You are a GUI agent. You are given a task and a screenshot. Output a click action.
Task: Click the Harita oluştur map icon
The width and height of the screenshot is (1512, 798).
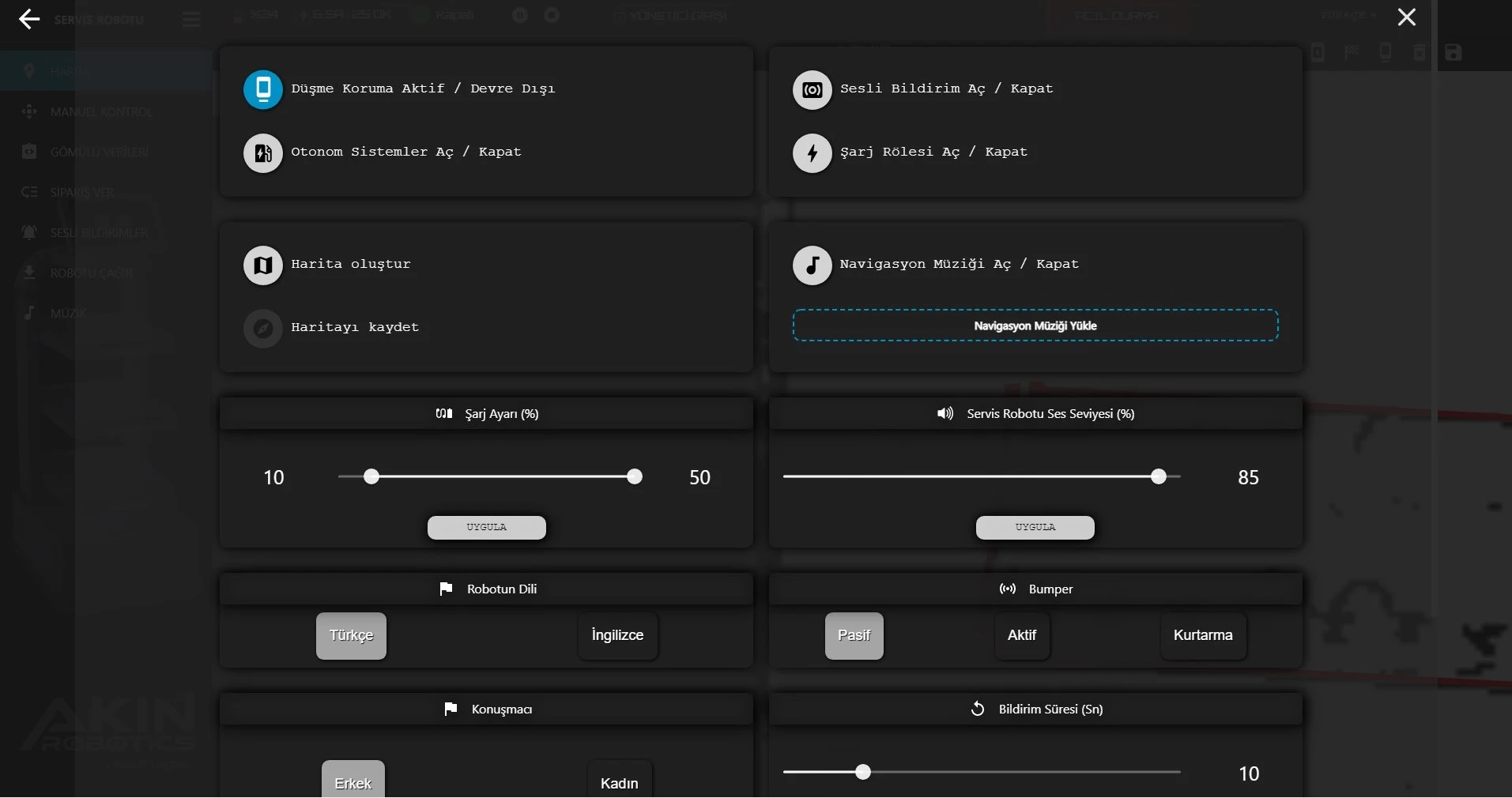(x=263, y=265)
